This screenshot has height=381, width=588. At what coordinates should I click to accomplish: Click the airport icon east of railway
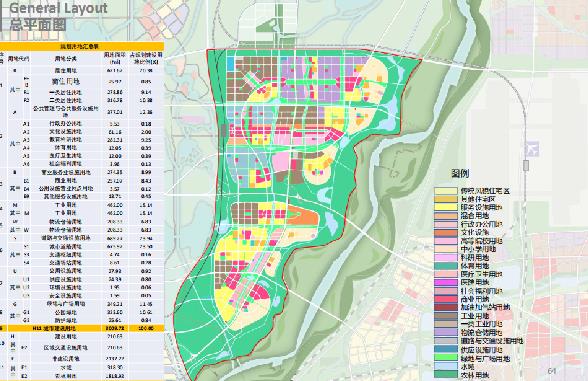point(532,148)
